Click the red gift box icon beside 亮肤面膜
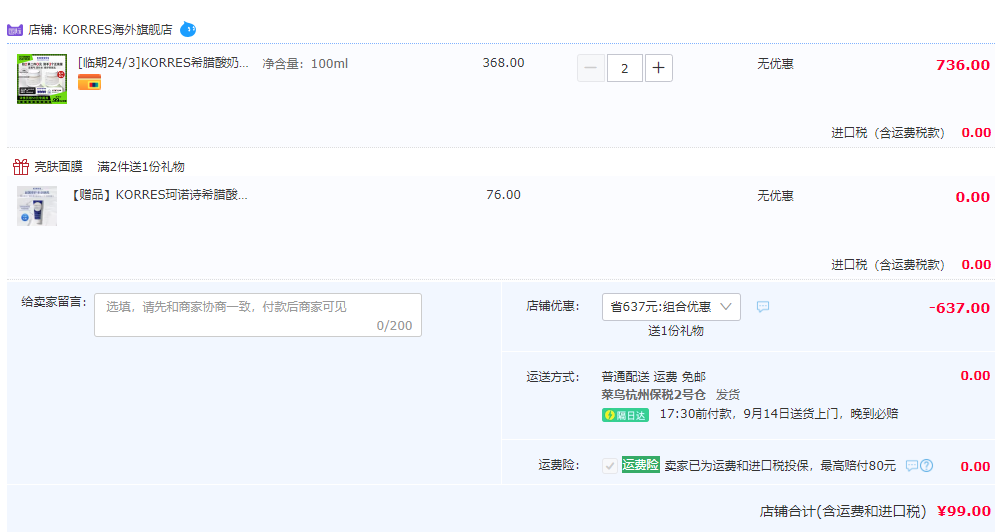995x532 pixels. pyautogui.click(x=21, y=167)
